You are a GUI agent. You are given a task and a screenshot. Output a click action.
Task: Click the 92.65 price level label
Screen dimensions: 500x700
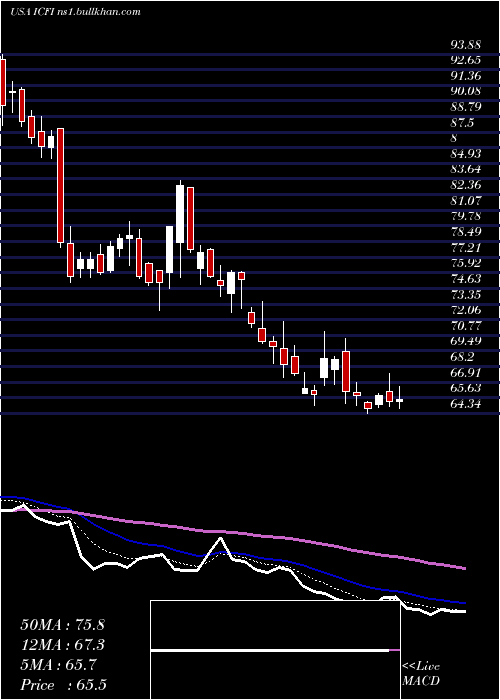click(x=465, y=60)
